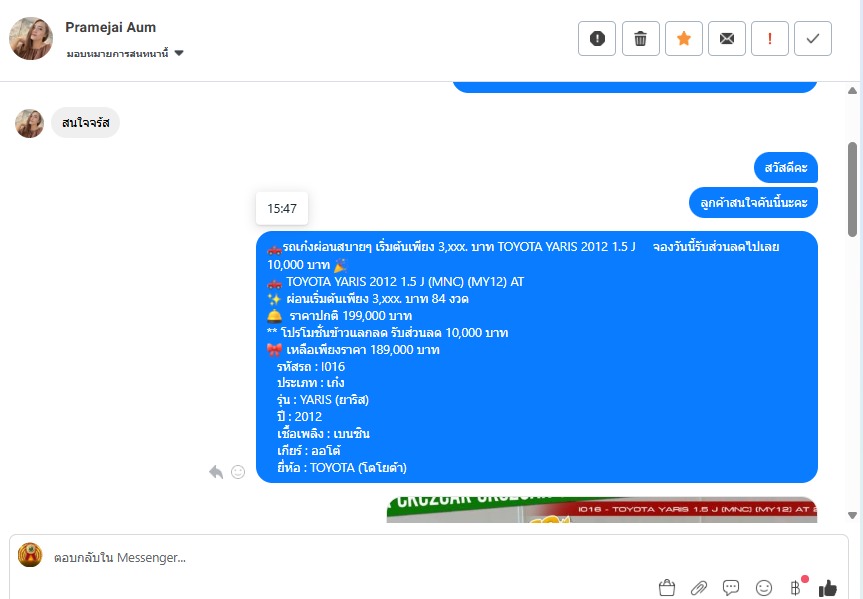This screenshot has width=863, height=599.
Task: Click the รหัสรถ : I016 line
Action: coord(311,367)
